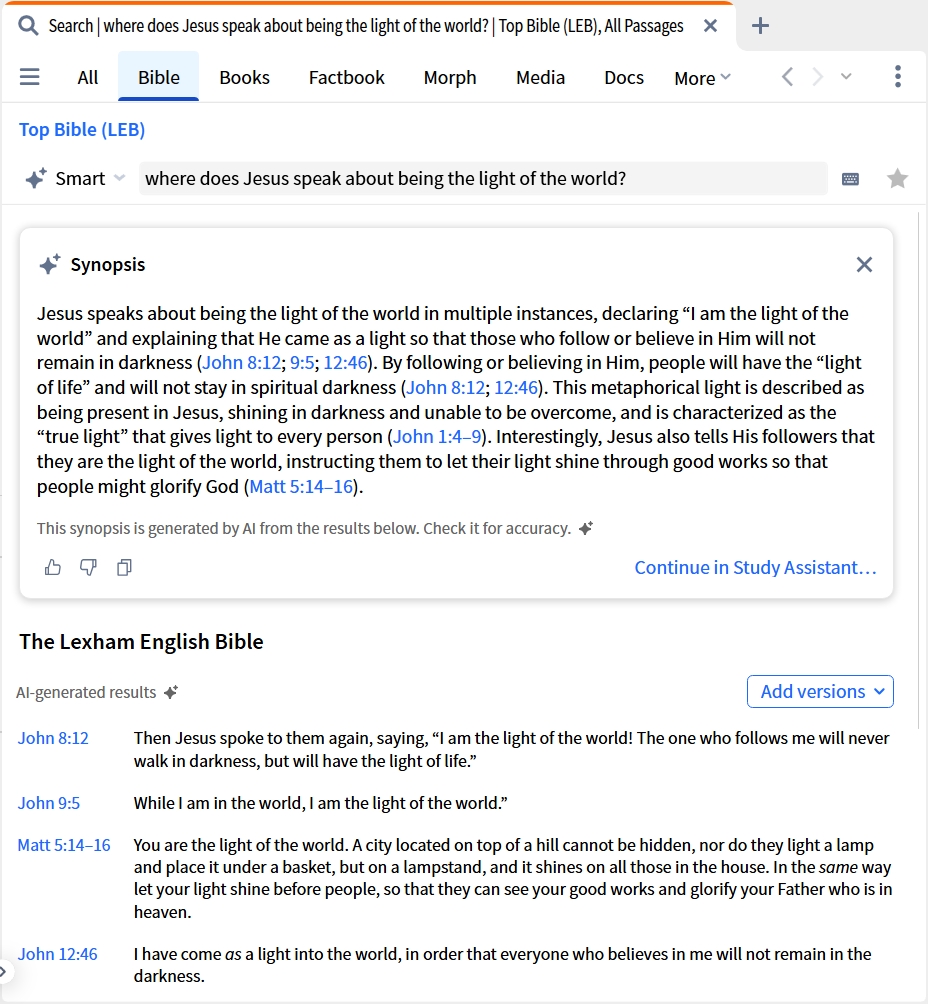
Task: Open the on-screen keyboard icon
Action: [851, 179]
